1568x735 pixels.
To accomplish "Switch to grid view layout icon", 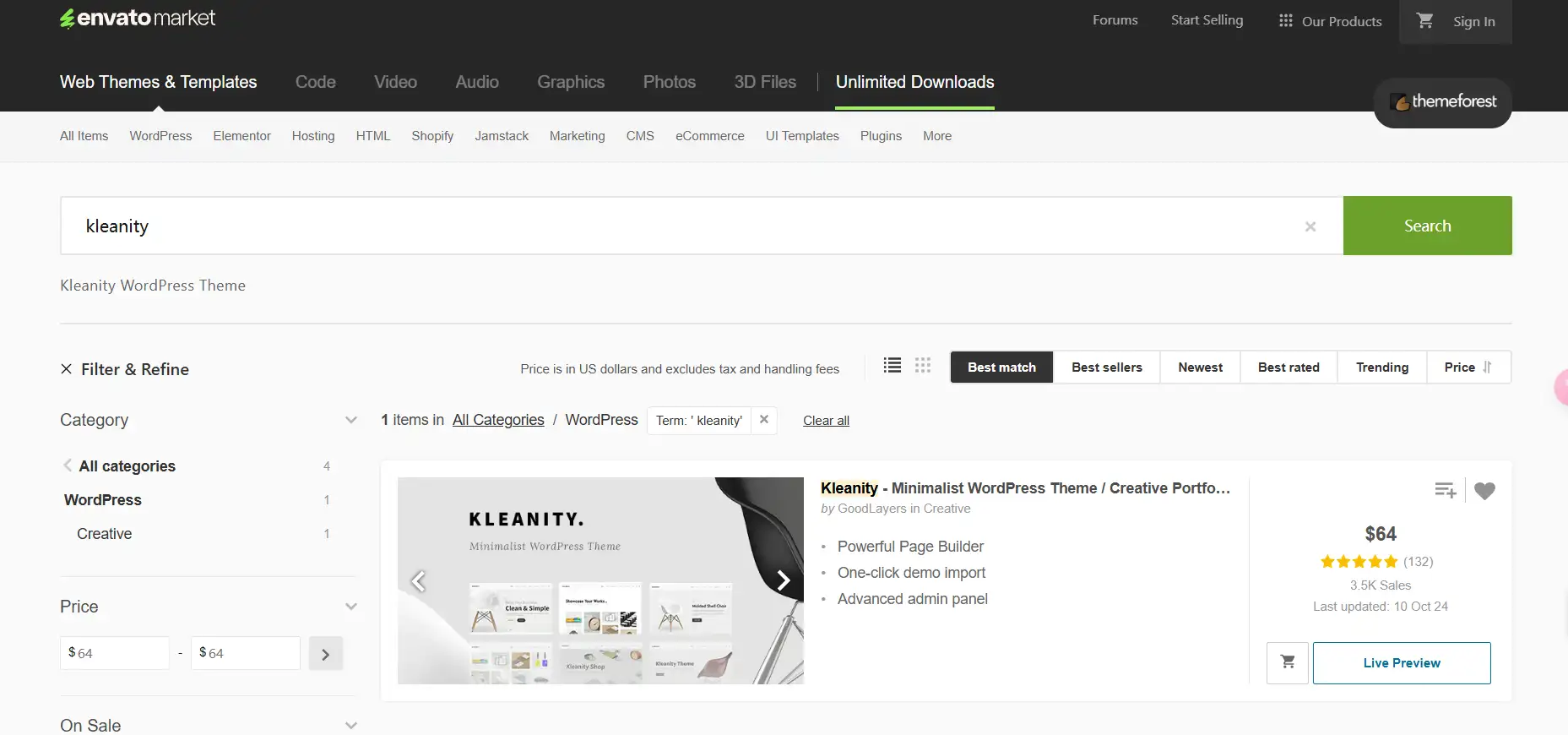I will 922,366.
